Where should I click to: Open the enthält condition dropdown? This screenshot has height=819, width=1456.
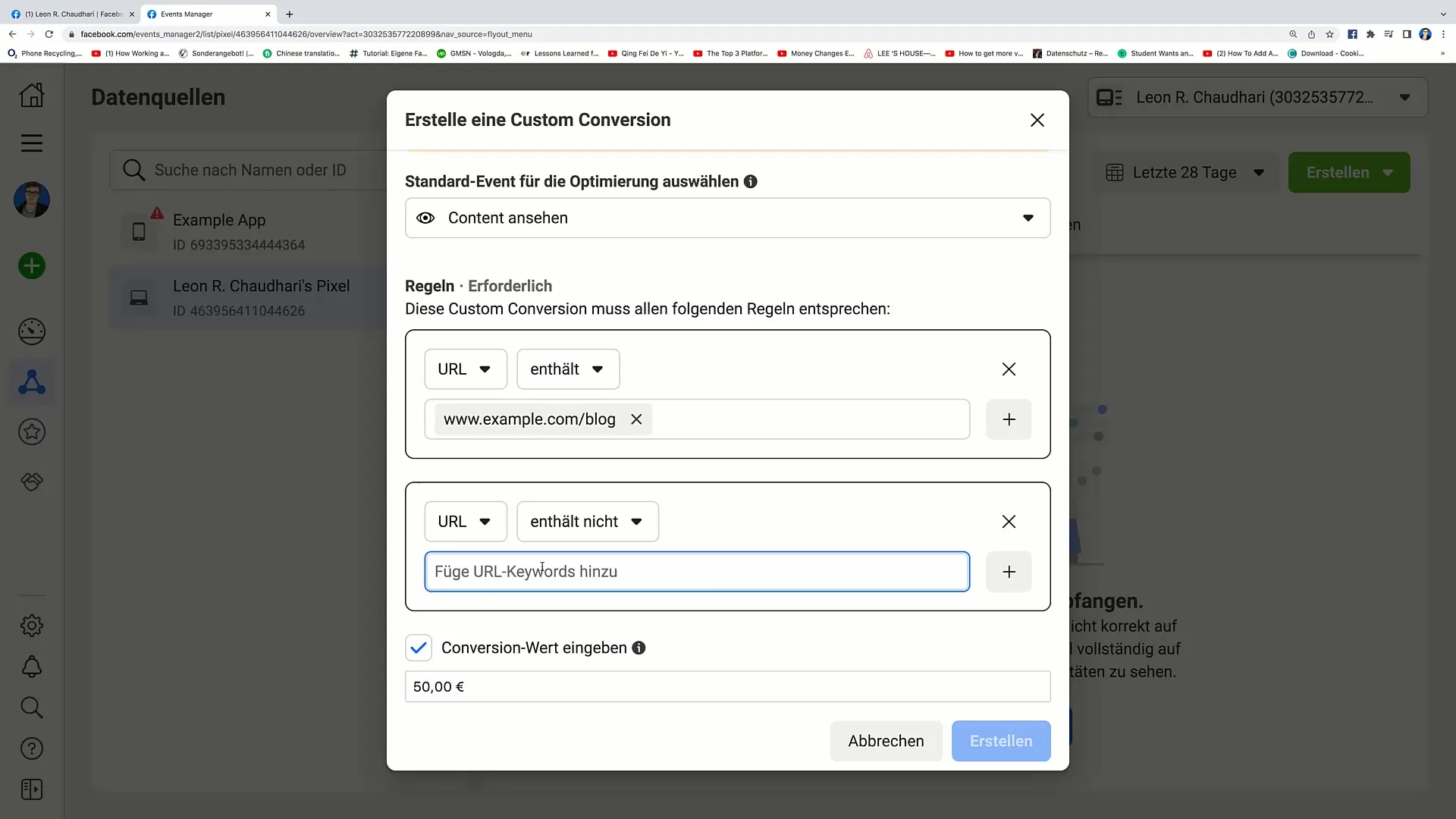pos(568,369)
